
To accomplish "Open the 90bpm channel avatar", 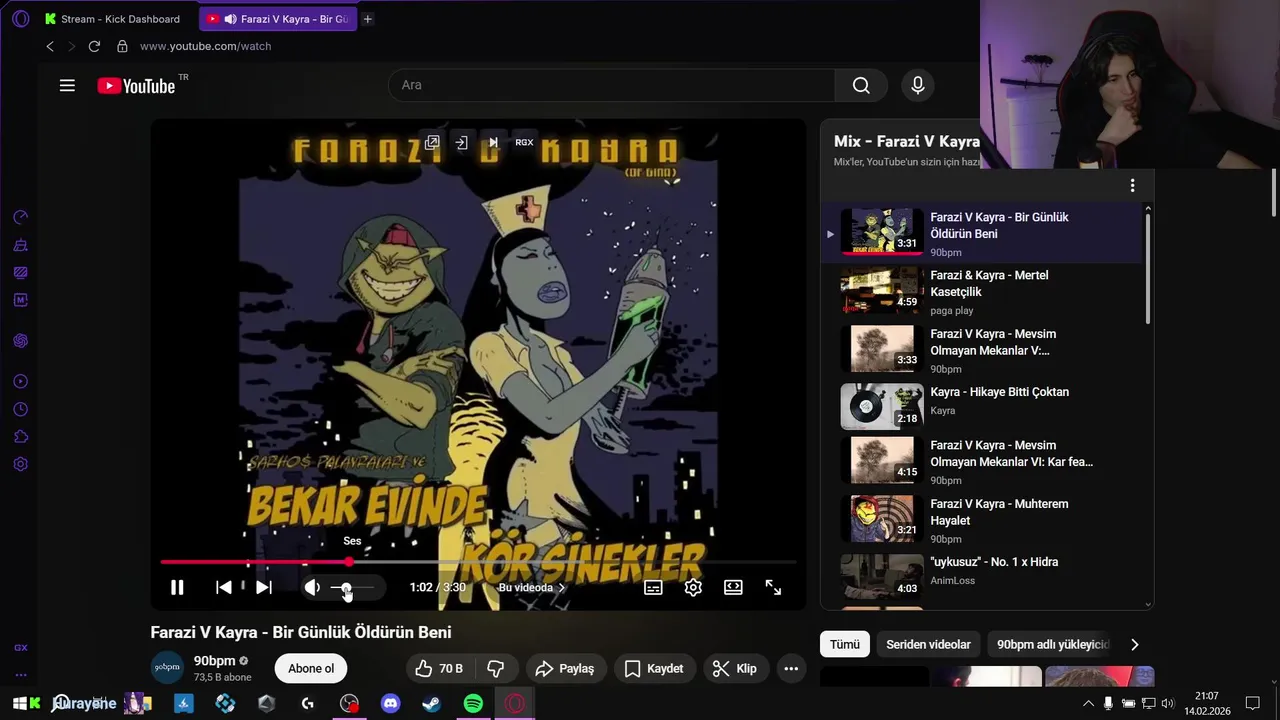I will (167, 668).
